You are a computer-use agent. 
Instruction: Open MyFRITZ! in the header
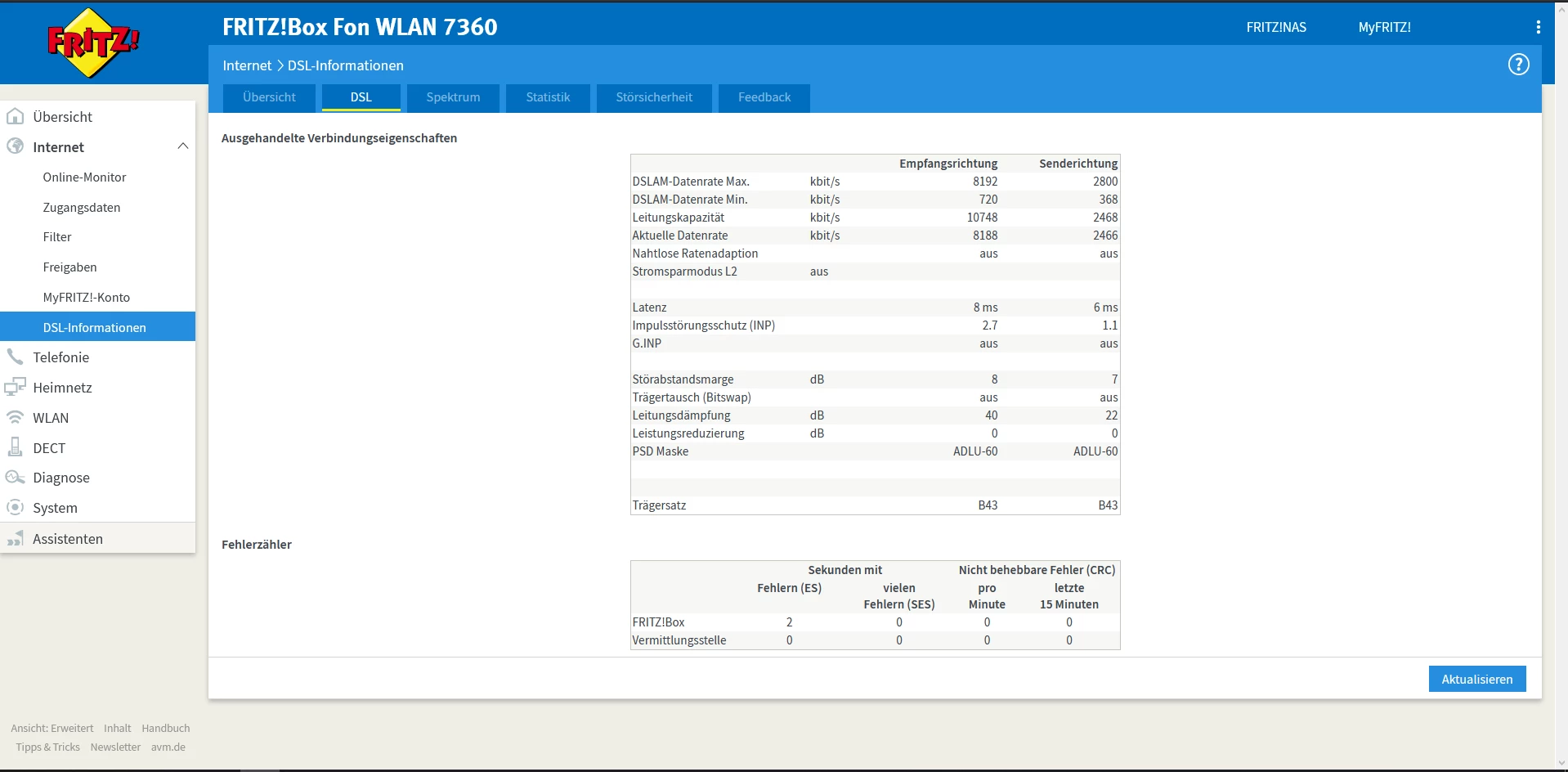[1384, 27]
